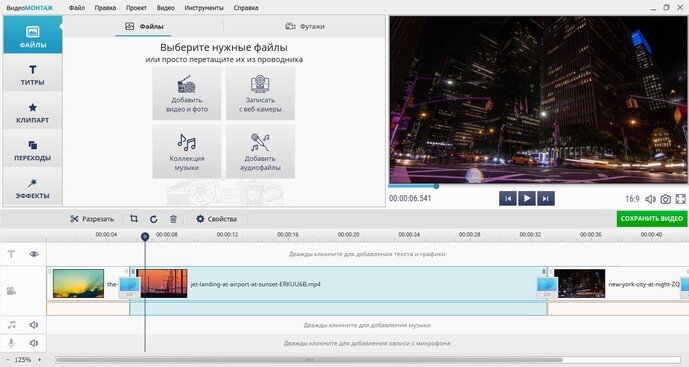Select the new-york-city-at-night clip thumbnail
Viewport: 689px width, 367px height.
579,284
